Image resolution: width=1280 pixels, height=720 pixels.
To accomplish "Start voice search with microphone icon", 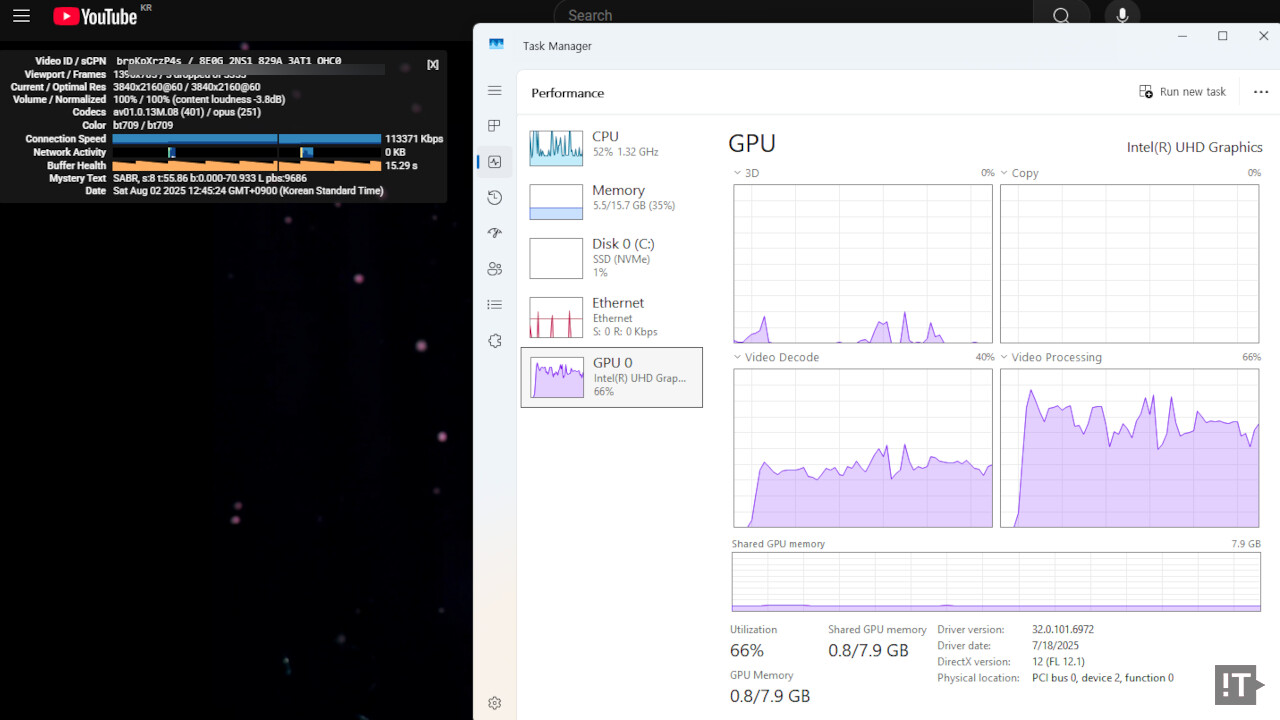I will 1122,16.
